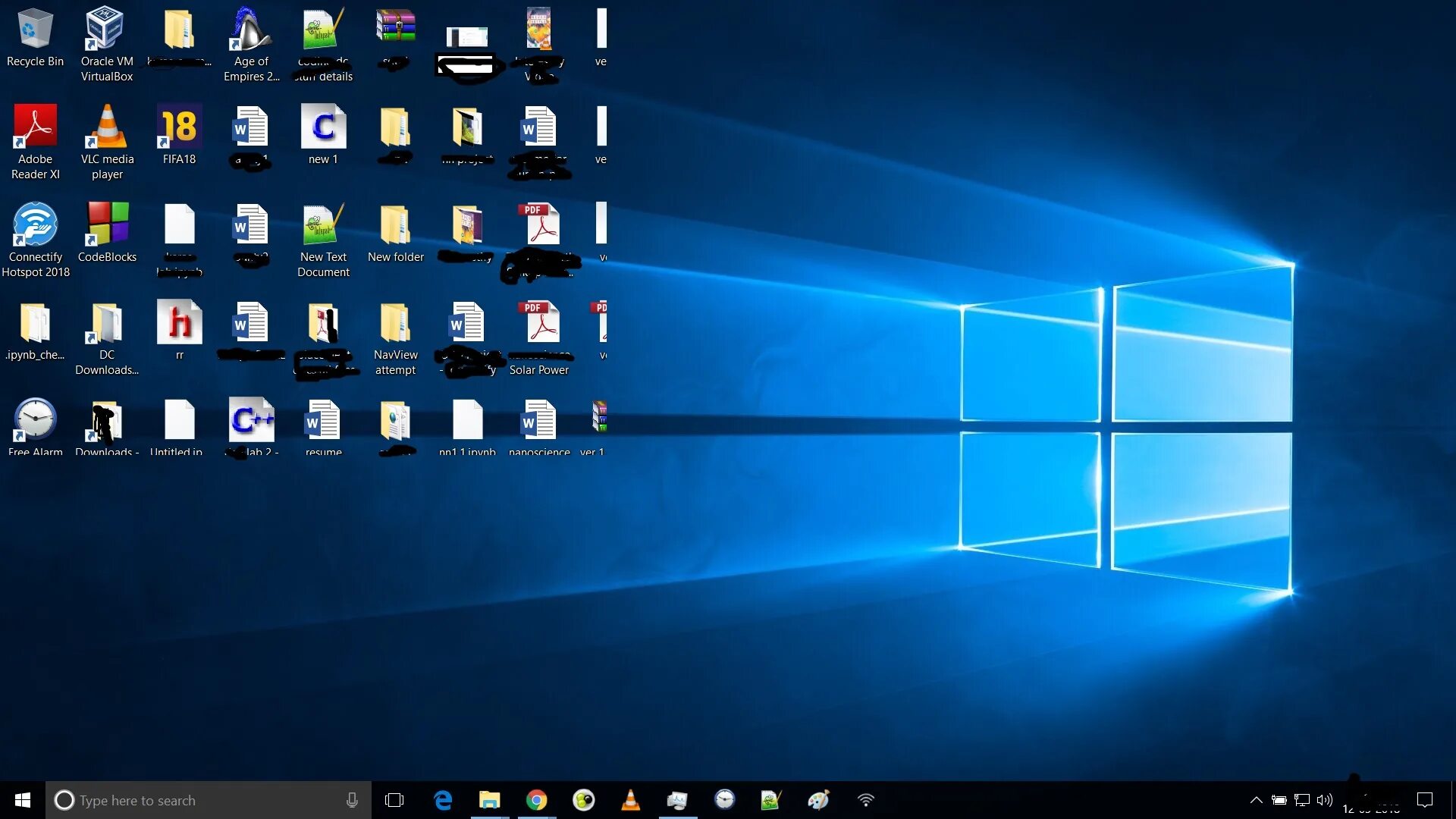This screenshot has height=819, width=1456.
Task: Click Task View button taskbar
Action: pos(394,800)
